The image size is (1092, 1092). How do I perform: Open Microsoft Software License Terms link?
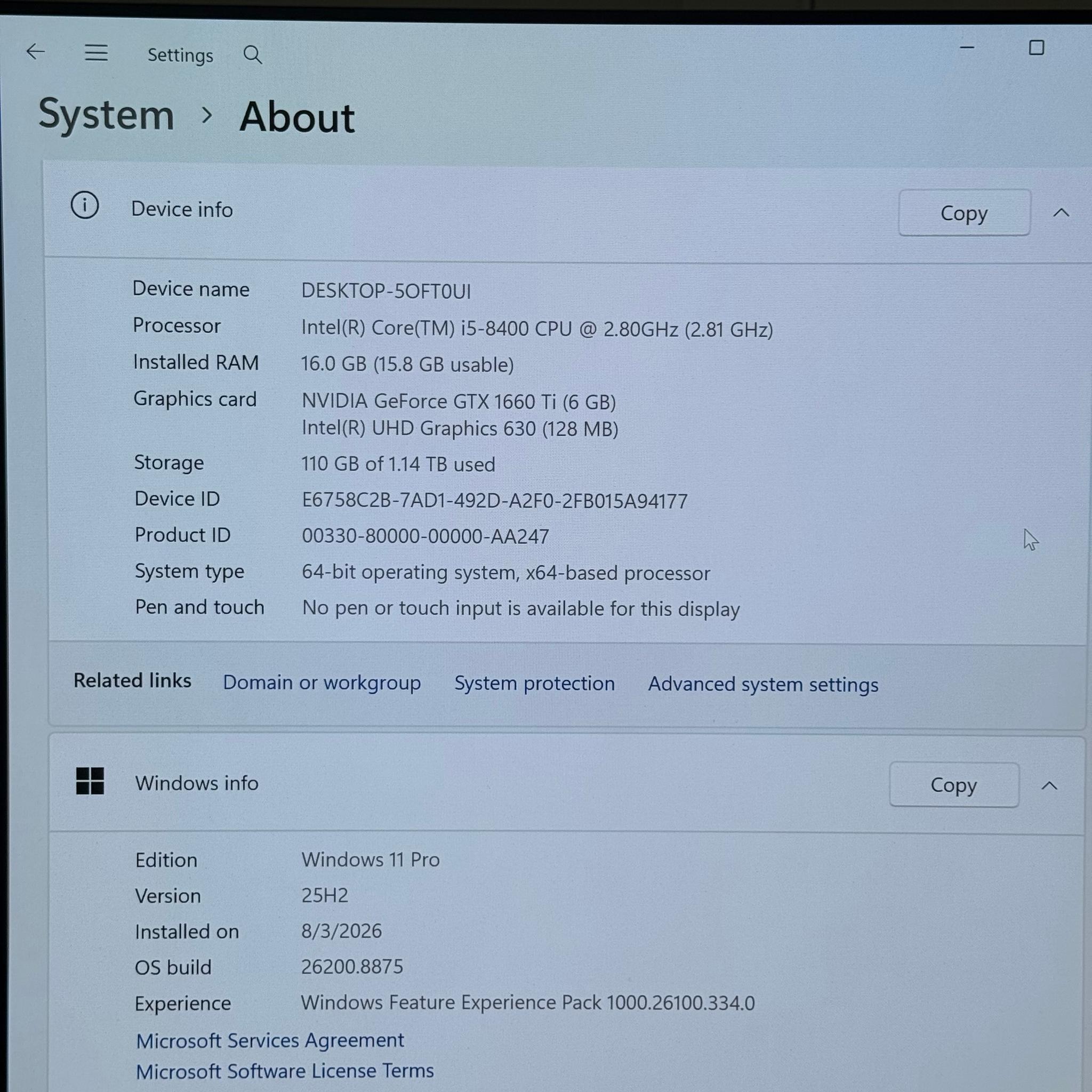(x=285, y=1071)
